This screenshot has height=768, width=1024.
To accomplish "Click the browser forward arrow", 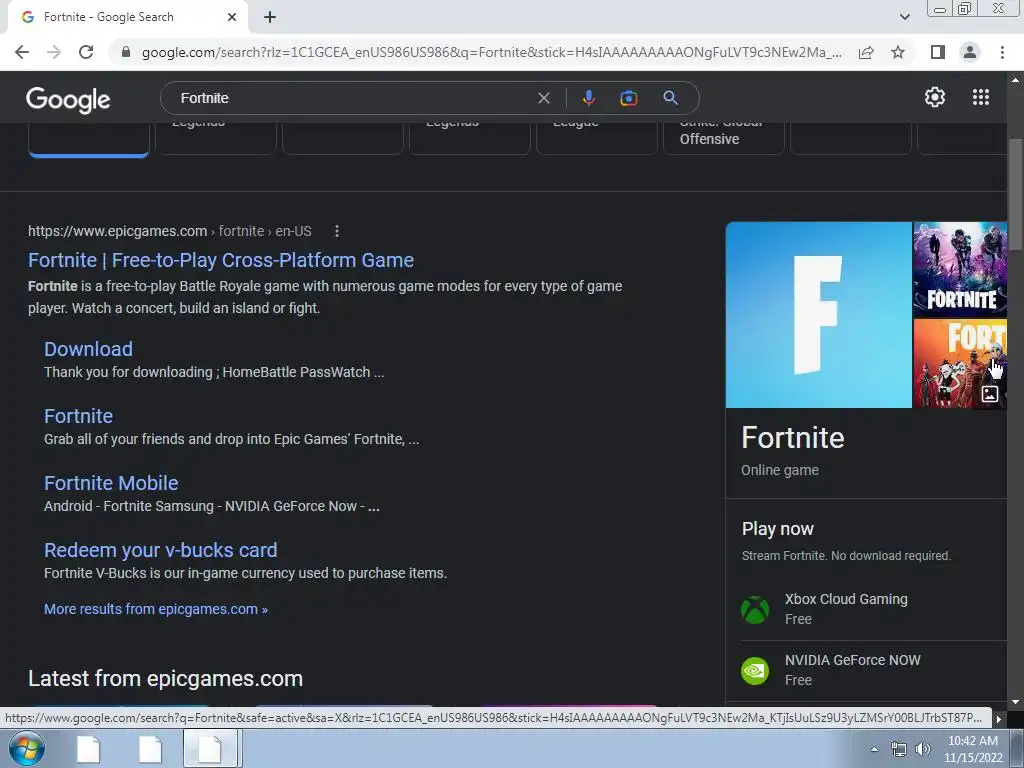I will (54, 52).
